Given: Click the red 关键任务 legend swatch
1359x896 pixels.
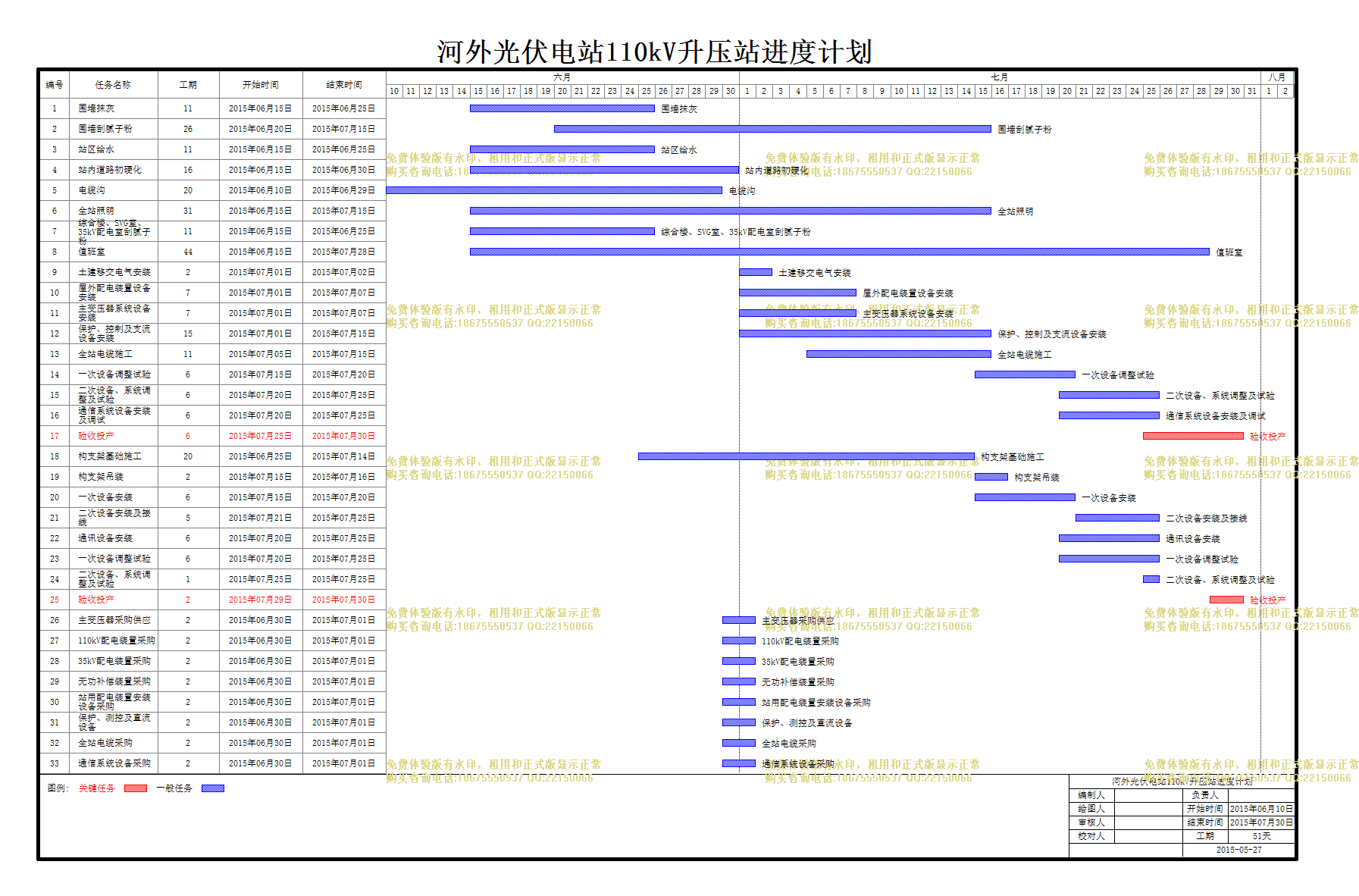Looking at the screenshot, I should (x=136, y=788).
